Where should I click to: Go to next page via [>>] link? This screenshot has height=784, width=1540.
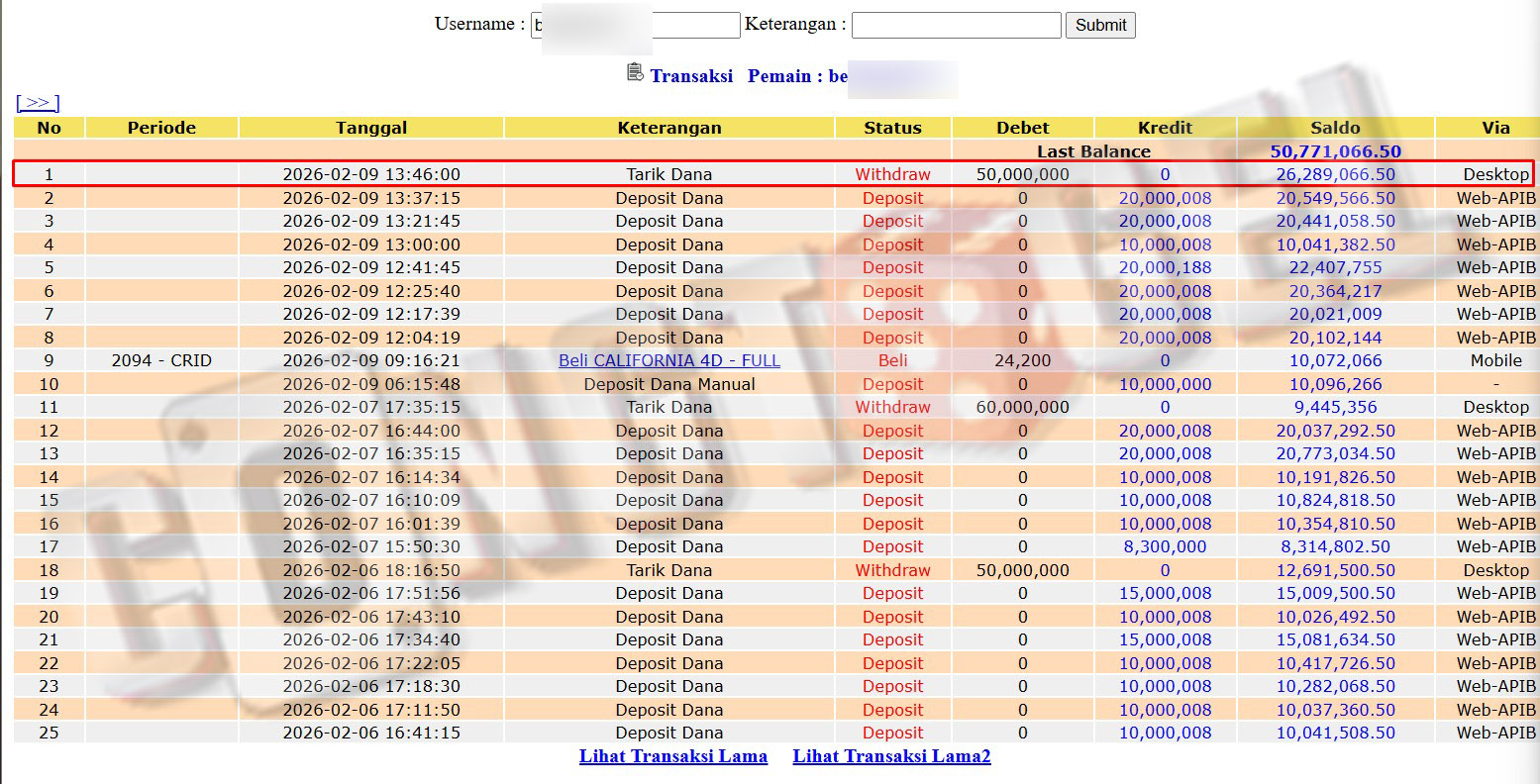coord(38,103)
